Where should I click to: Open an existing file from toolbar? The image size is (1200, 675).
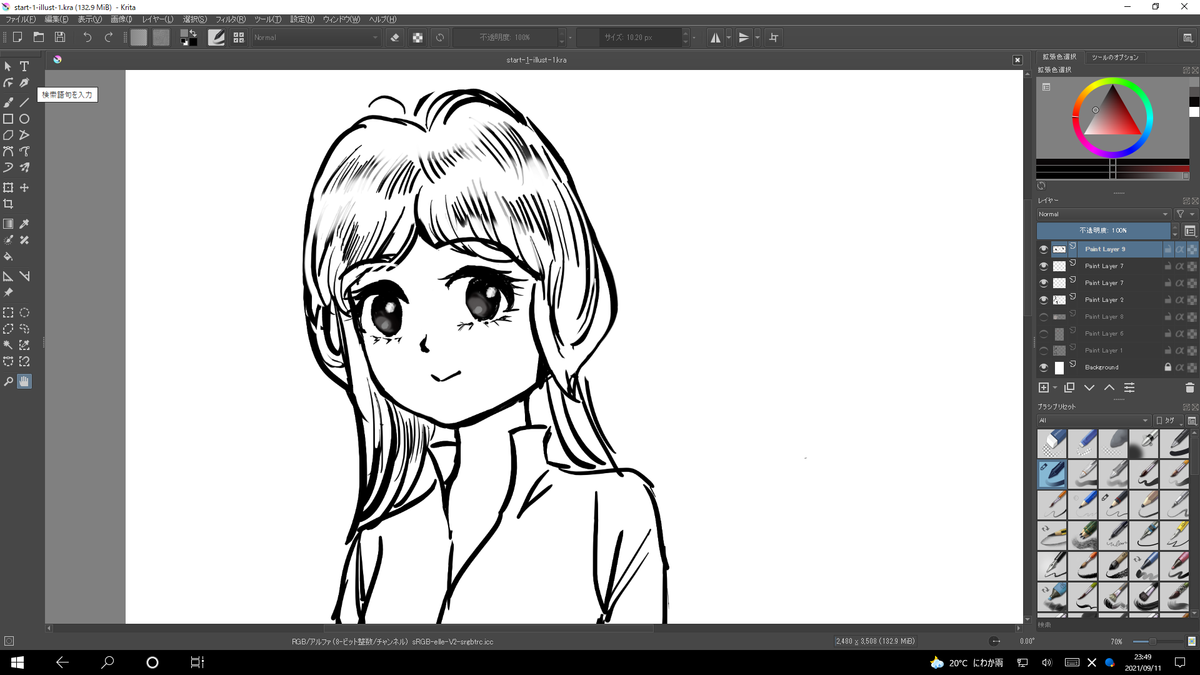coord(38,37)
